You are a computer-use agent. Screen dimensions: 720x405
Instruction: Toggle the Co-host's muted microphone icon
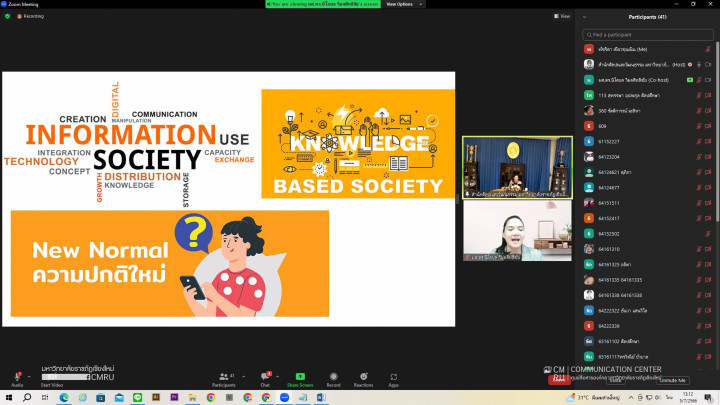click(x=699, y=80)
